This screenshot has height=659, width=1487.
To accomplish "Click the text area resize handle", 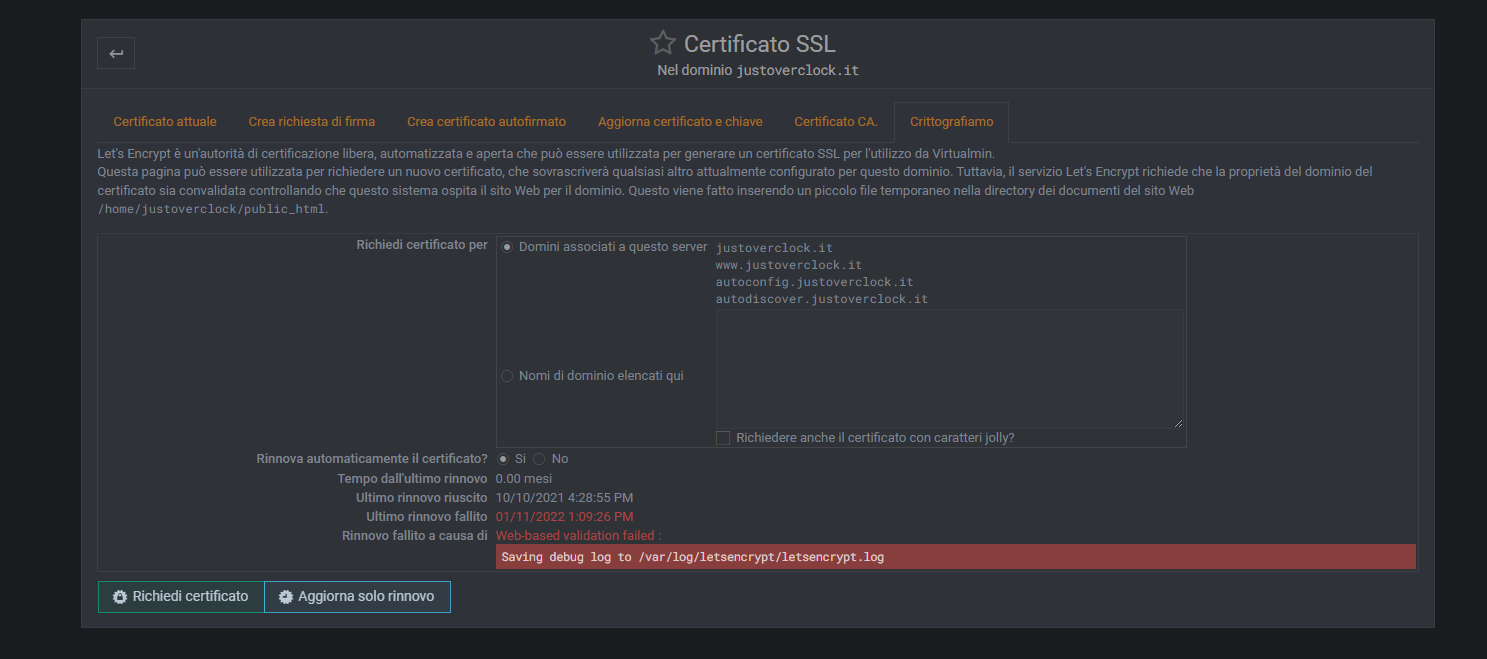I will coord(1178,424).
